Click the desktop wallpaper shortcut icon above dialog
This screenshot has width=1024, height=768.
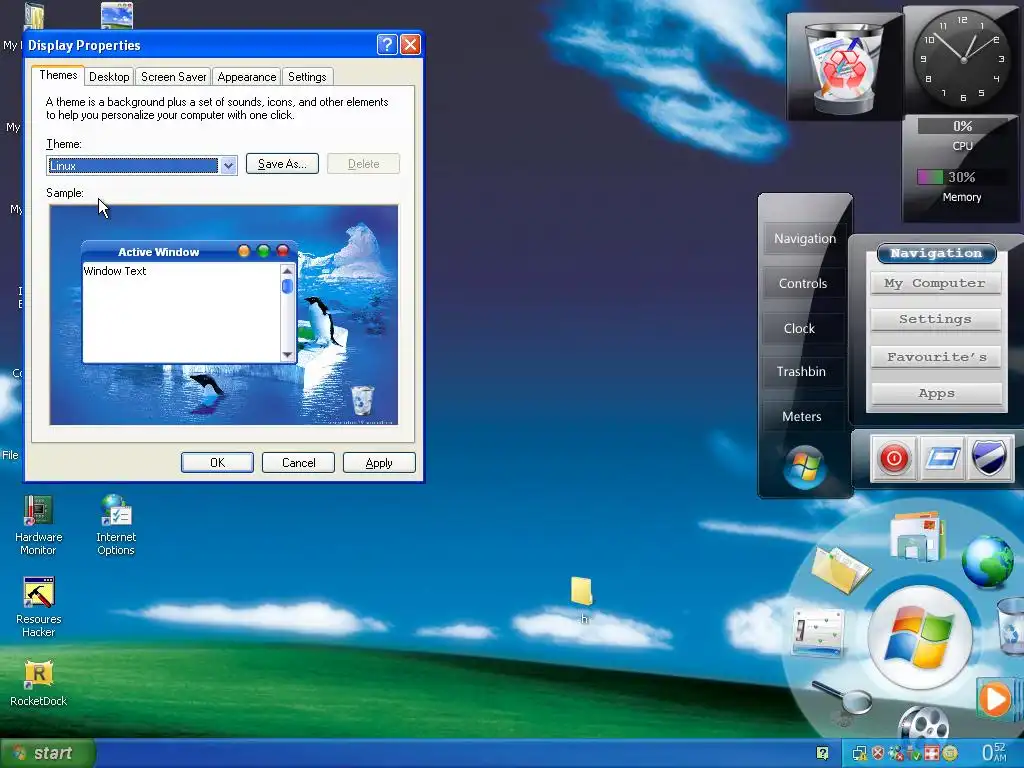tap(117, 16)
